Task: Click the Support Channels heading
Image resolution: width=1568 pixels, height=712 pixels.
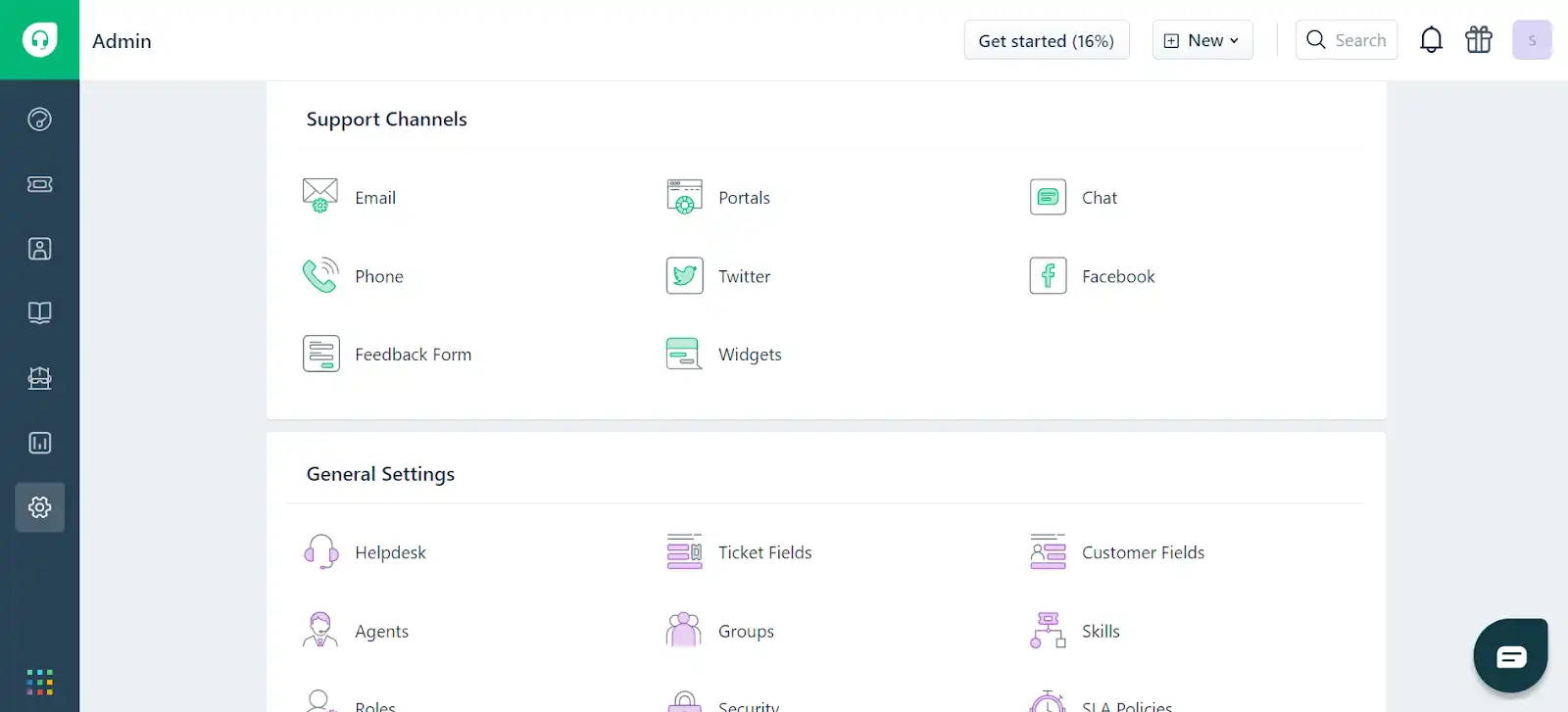Action: tap(386, 119)
